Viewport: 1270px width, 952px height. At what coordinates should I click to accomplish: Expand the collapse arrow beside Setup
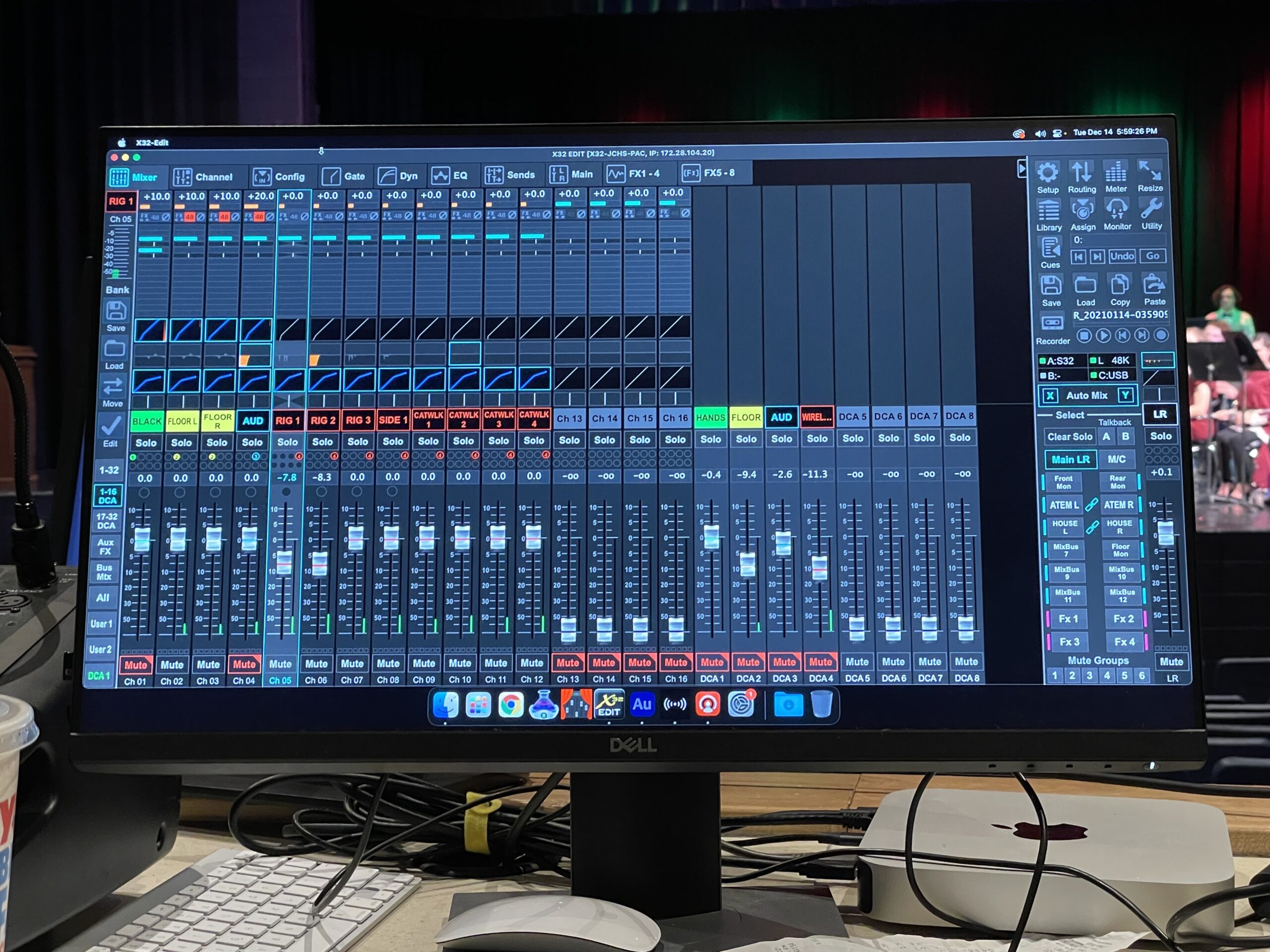1021,169
